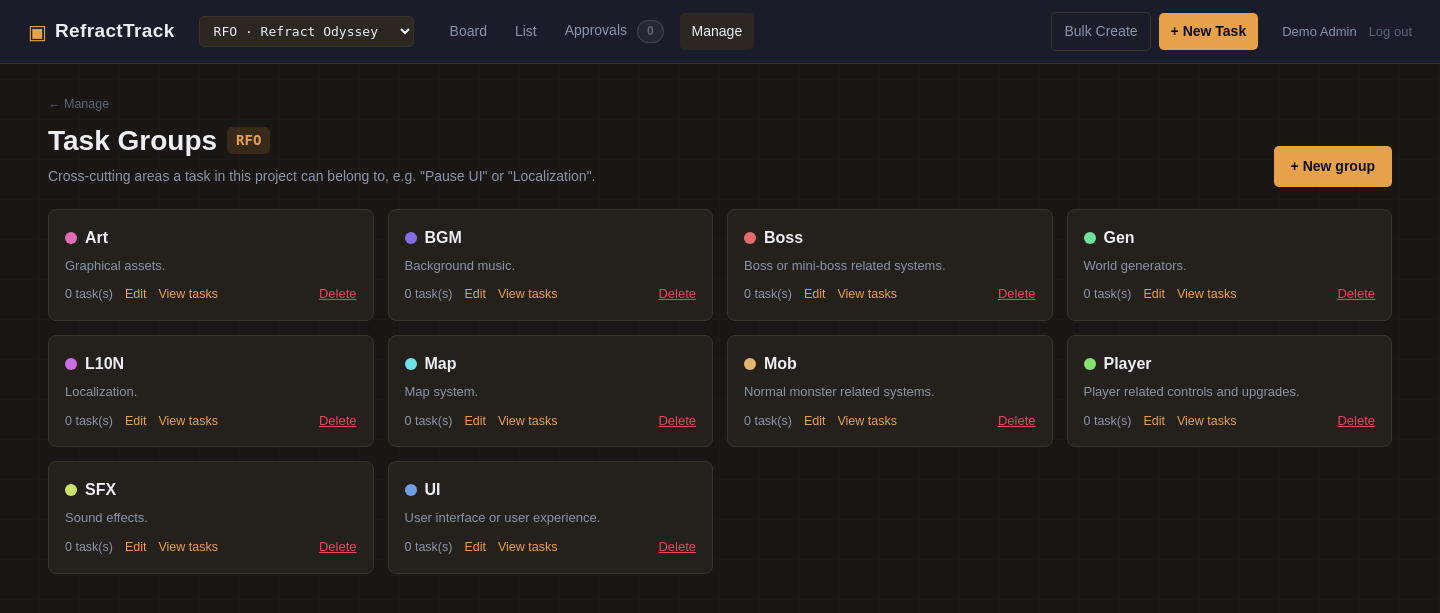1440x613 pixels.
Task: Click the blue color dot for UI
Action: pos(411,490)
